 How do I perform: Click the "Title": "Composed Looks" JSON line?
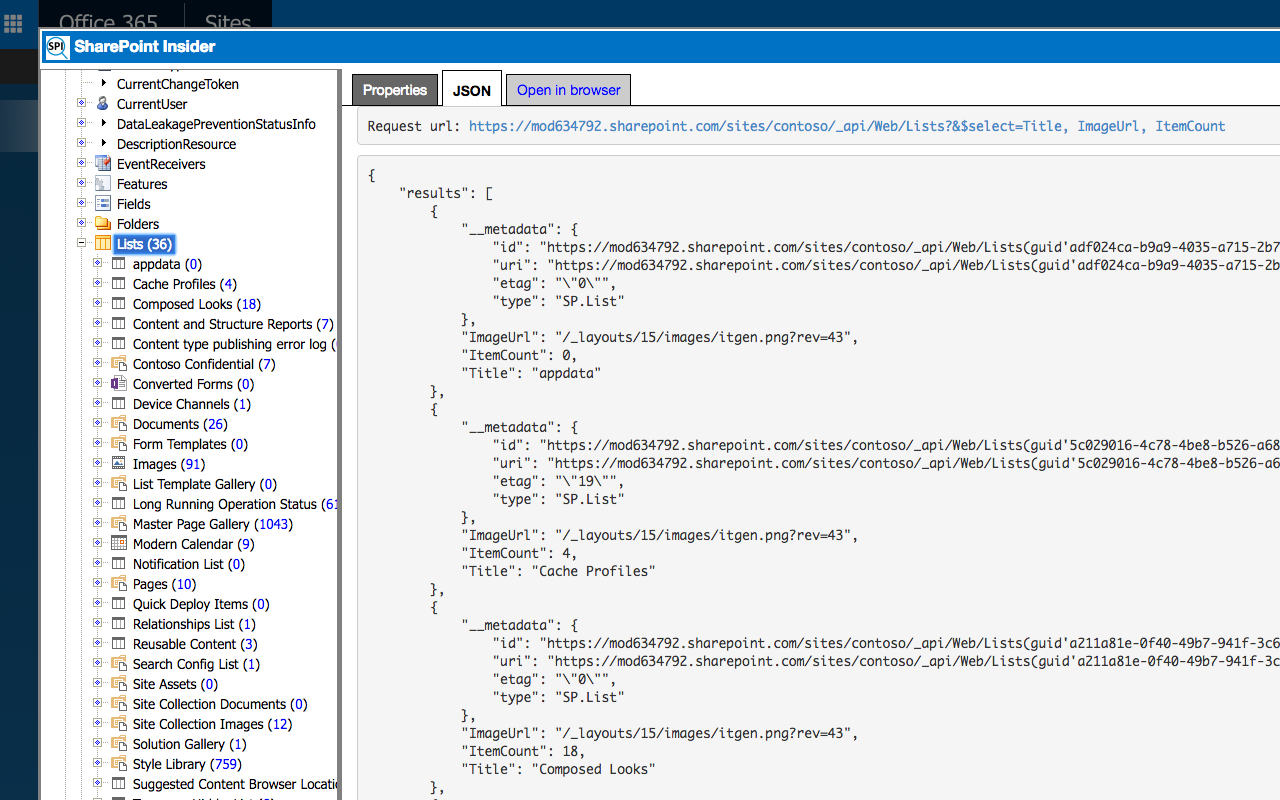(x=558, y=769)
